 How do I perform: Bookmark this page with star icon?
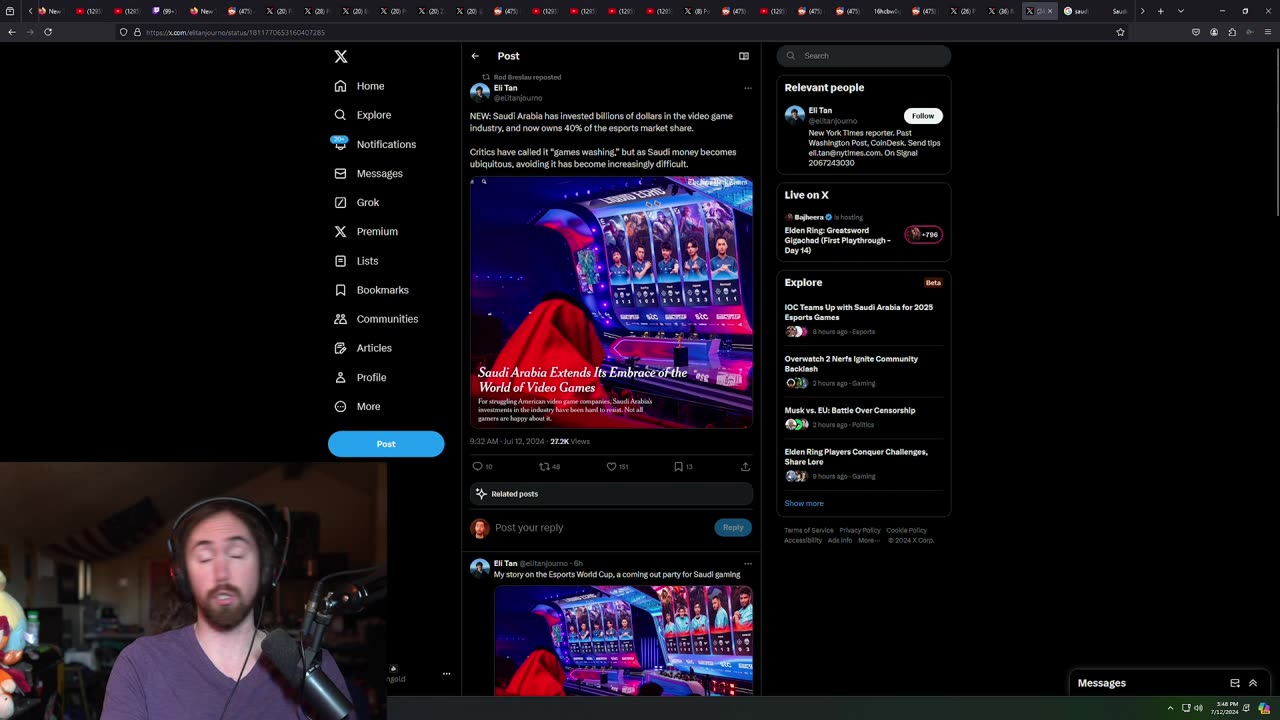point(1120,32)
